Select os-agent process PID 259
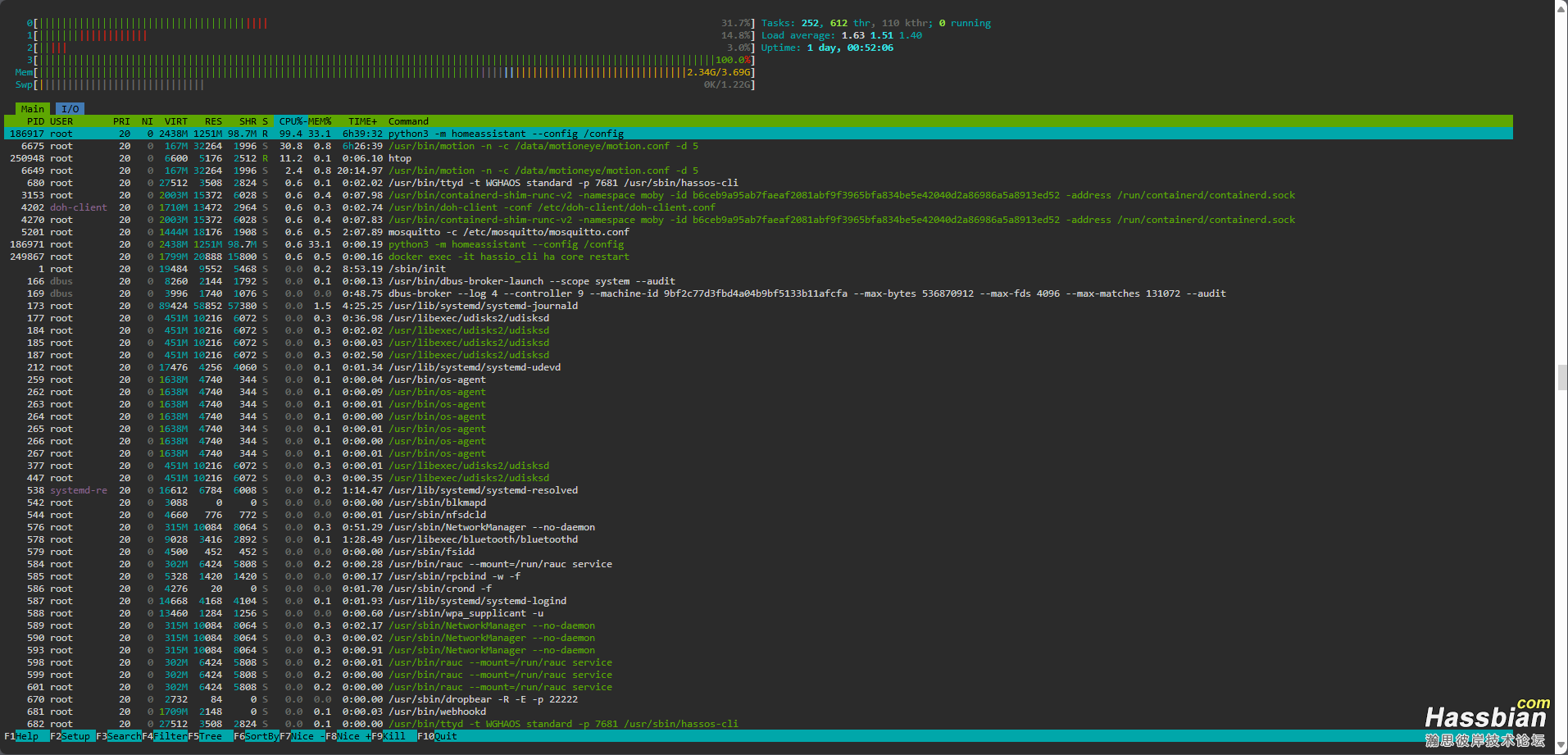 (758, 380)
